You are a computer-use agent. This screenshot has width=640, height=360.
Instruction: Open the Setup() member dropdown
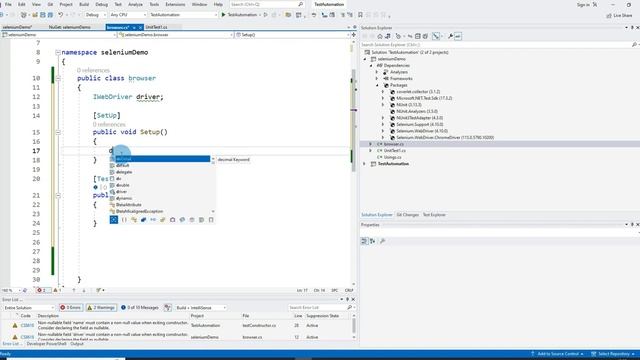tap(292, 35)
